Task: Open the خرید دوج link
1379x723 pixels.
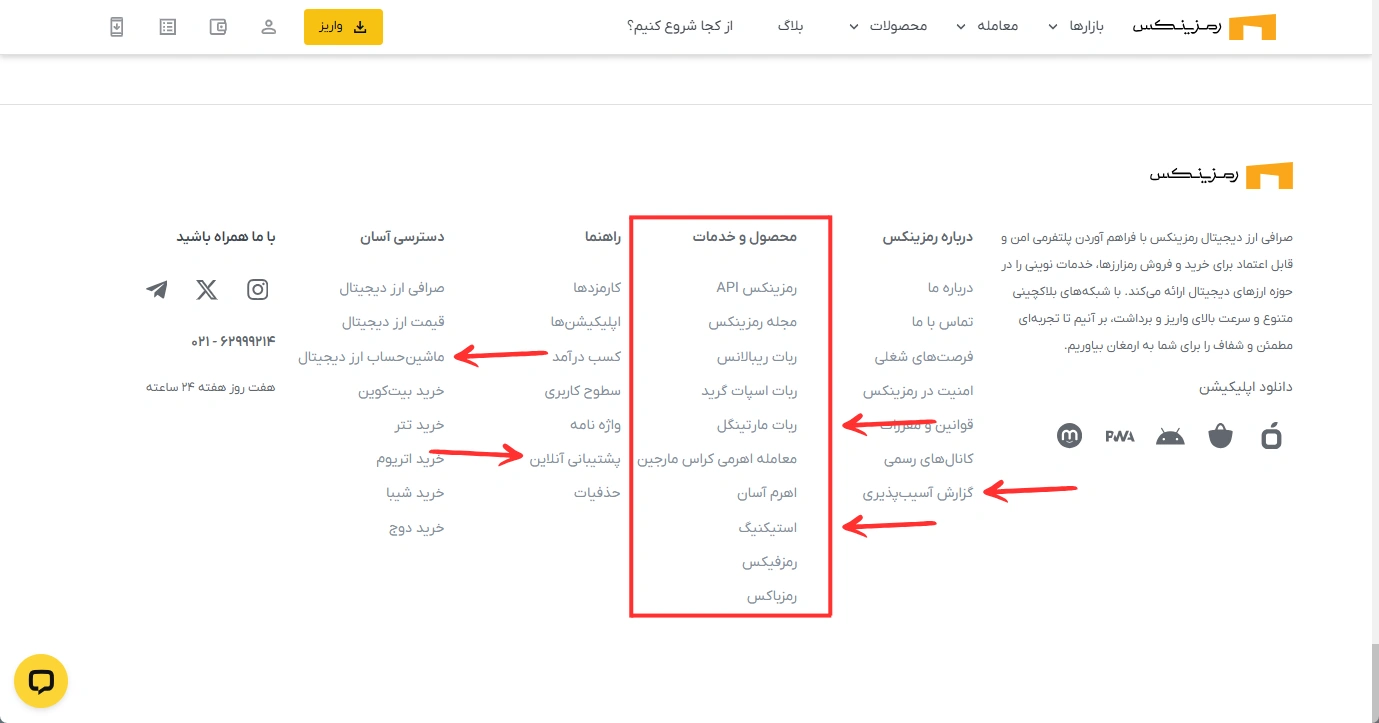Action: pyautogui.click(x=416, y=527)
